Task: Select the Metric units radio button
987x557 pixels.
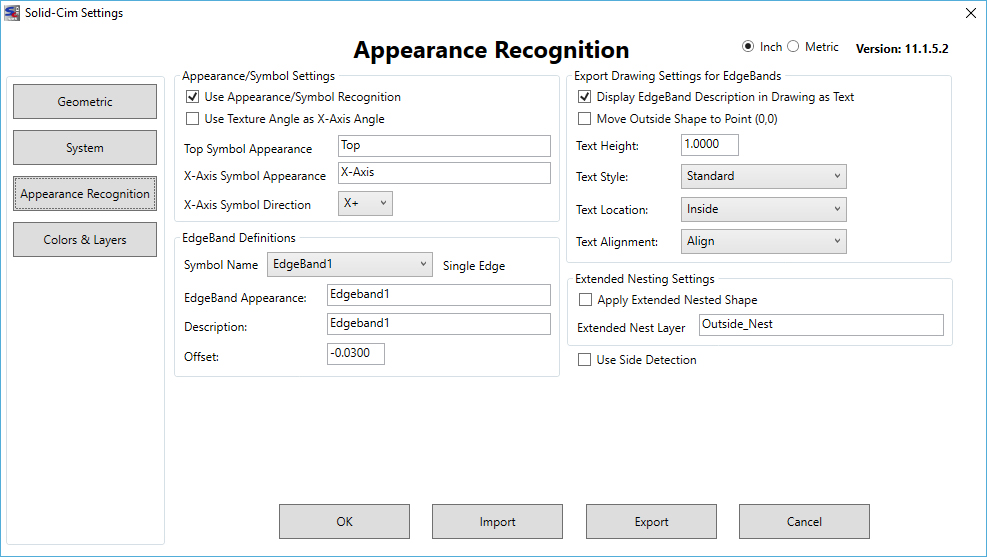Action: 794,47
